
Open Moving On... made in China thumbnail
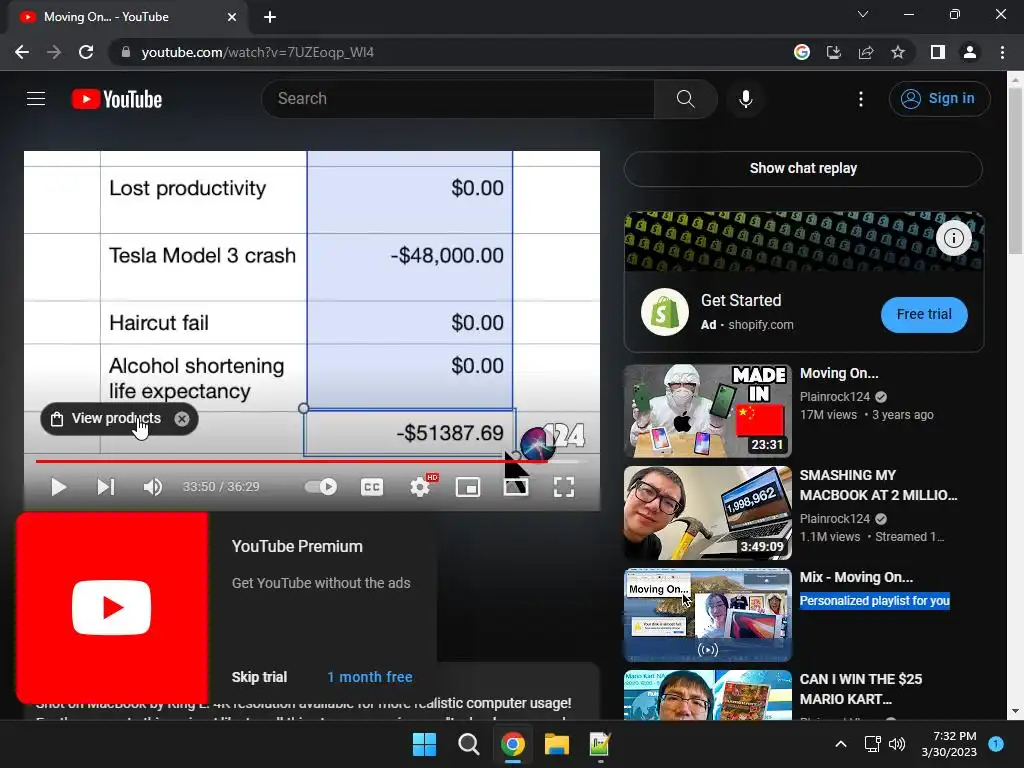(708, 411)
